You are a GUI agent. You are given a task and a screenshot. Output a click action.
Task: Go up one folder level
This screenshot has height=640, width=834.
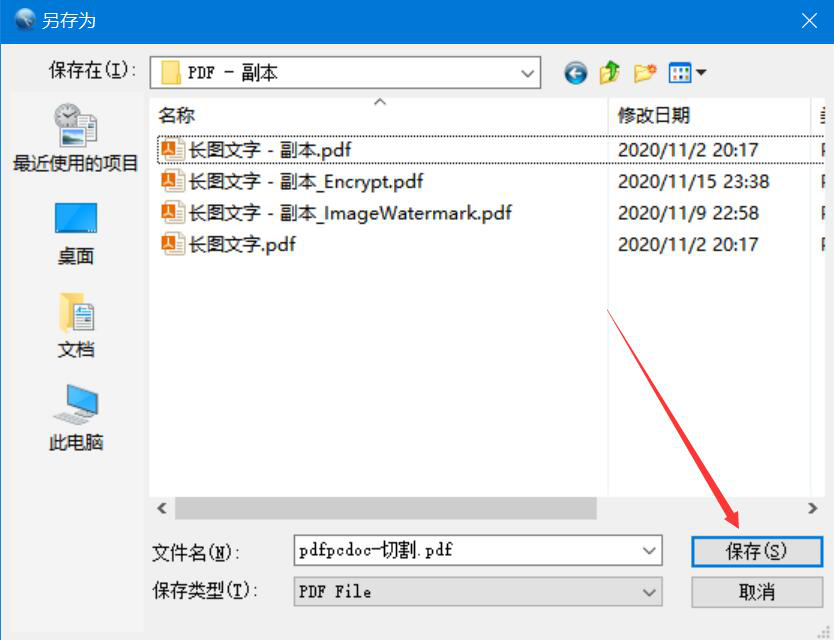[610, 72]
